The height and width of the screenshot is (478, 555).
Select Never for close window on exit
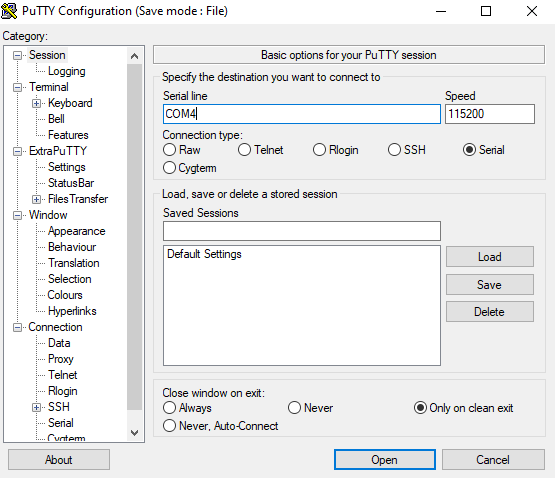coord(310,408)
